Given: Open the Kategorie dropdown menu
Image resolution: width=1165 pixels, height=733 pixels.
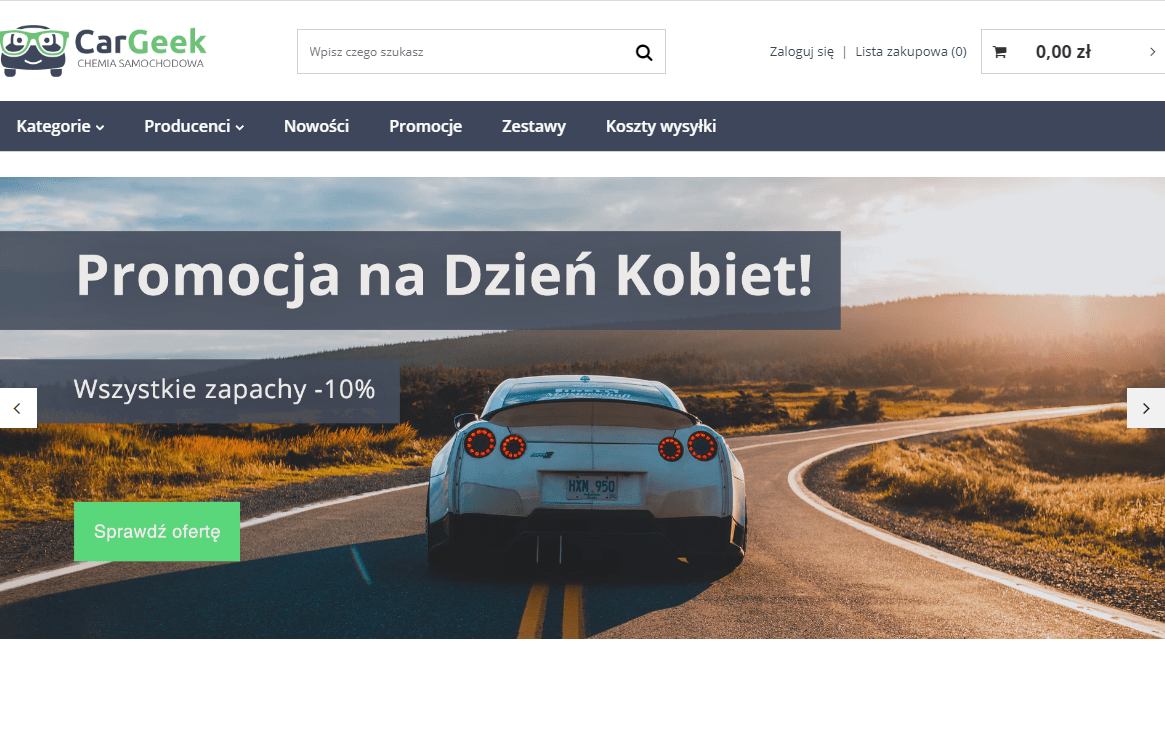Looking at the screenshot, I should coord(60,126).
